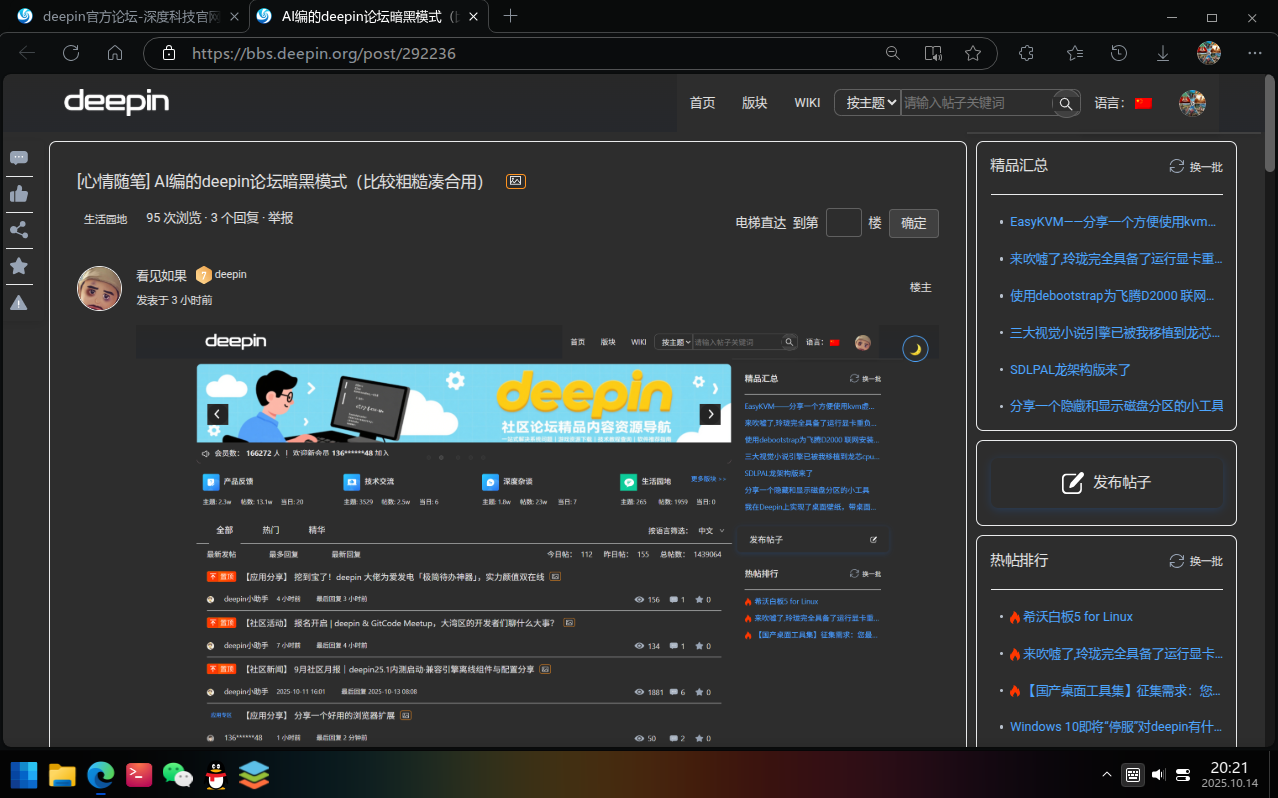1278x798 pixels.
Task: Click the warning triangle report icon
Action: coord(18,303)
